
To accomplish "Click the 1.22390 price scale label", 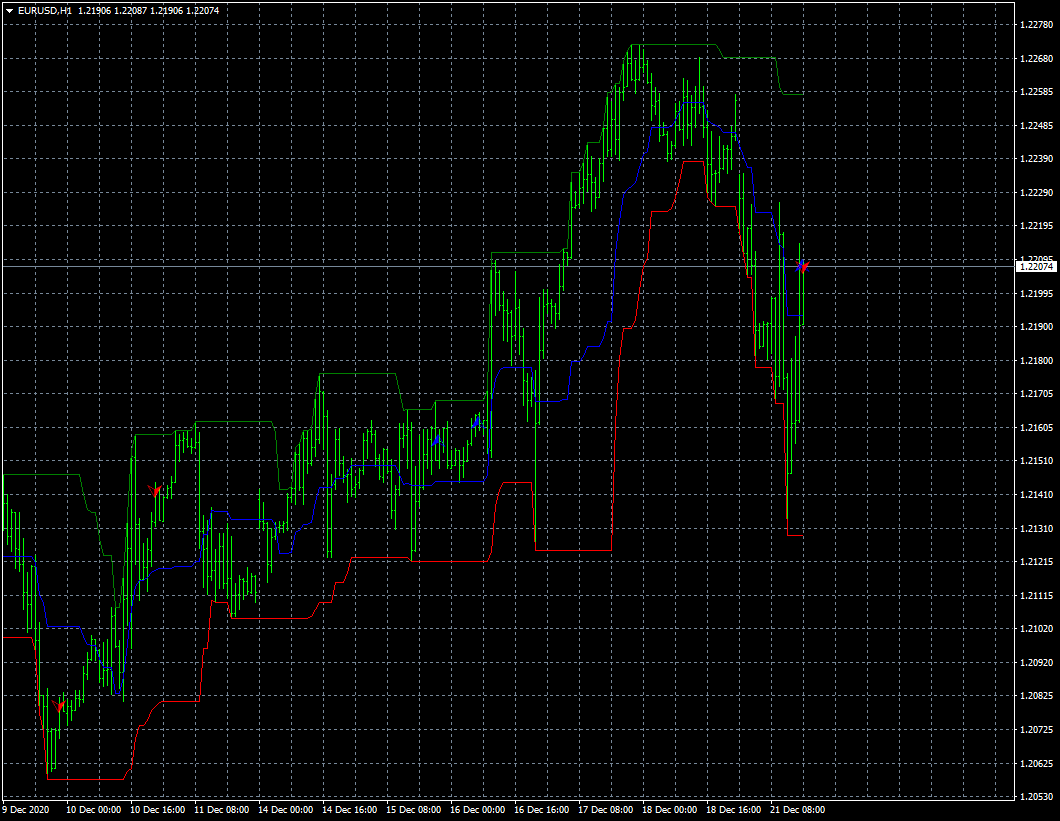I will click(x=1036, y=159).
